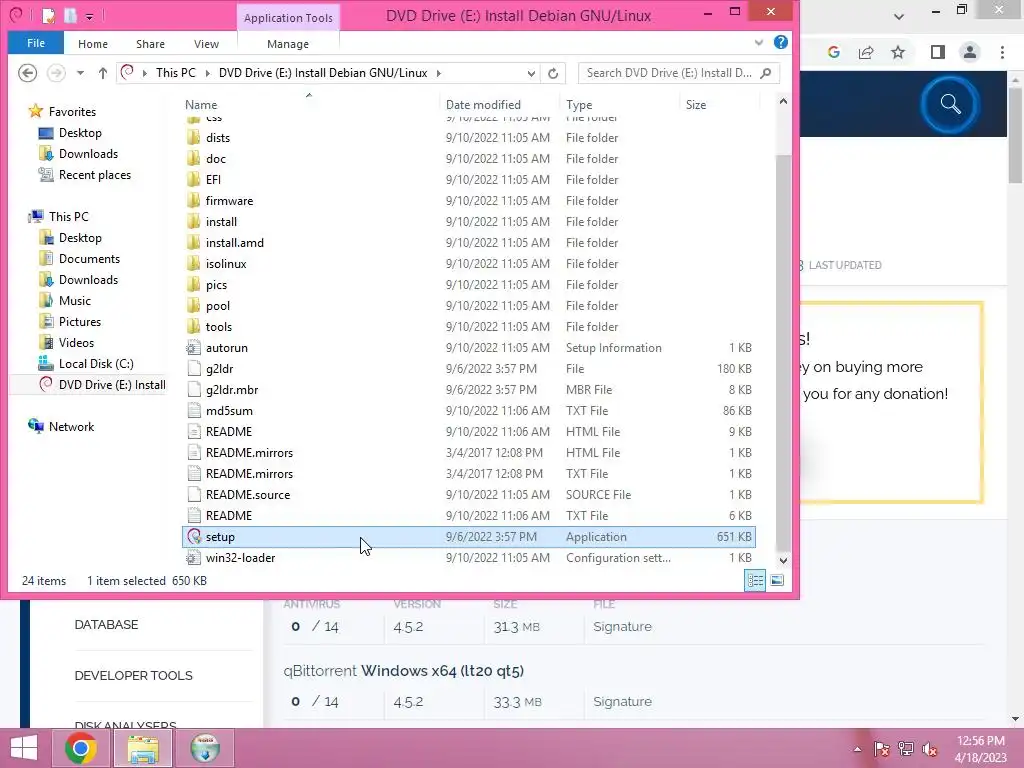This screenshot has height=768, width=1024.
Task: Refresh the DVD Drive folder view
Action: (x=553, y=73)
